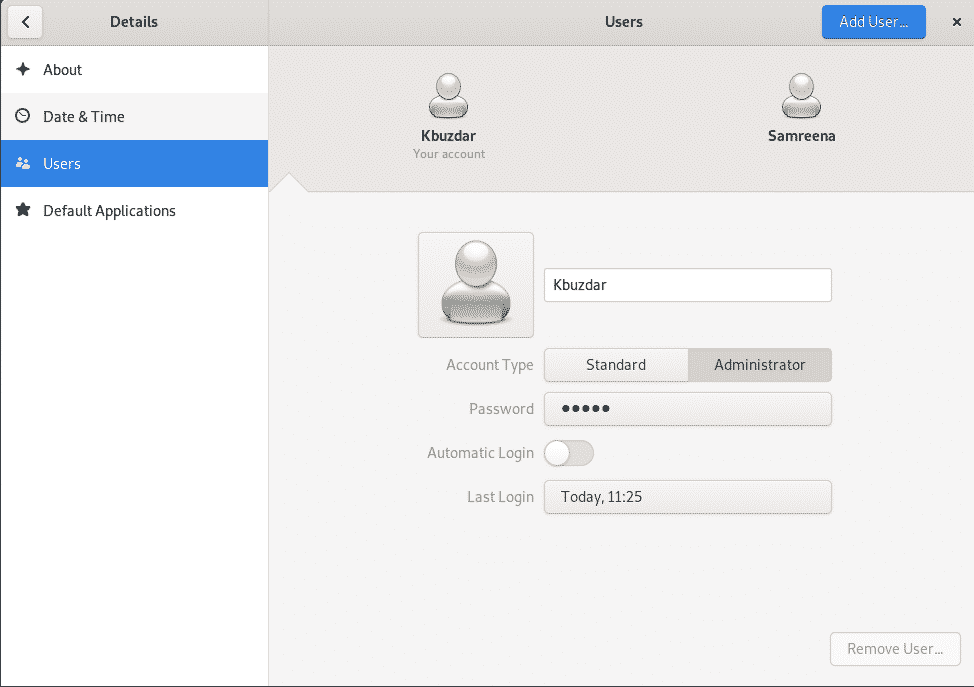Click the Password field to change password
Viewport: 974px width, 687px height.
pyautogui.click(x=687, y=409)
